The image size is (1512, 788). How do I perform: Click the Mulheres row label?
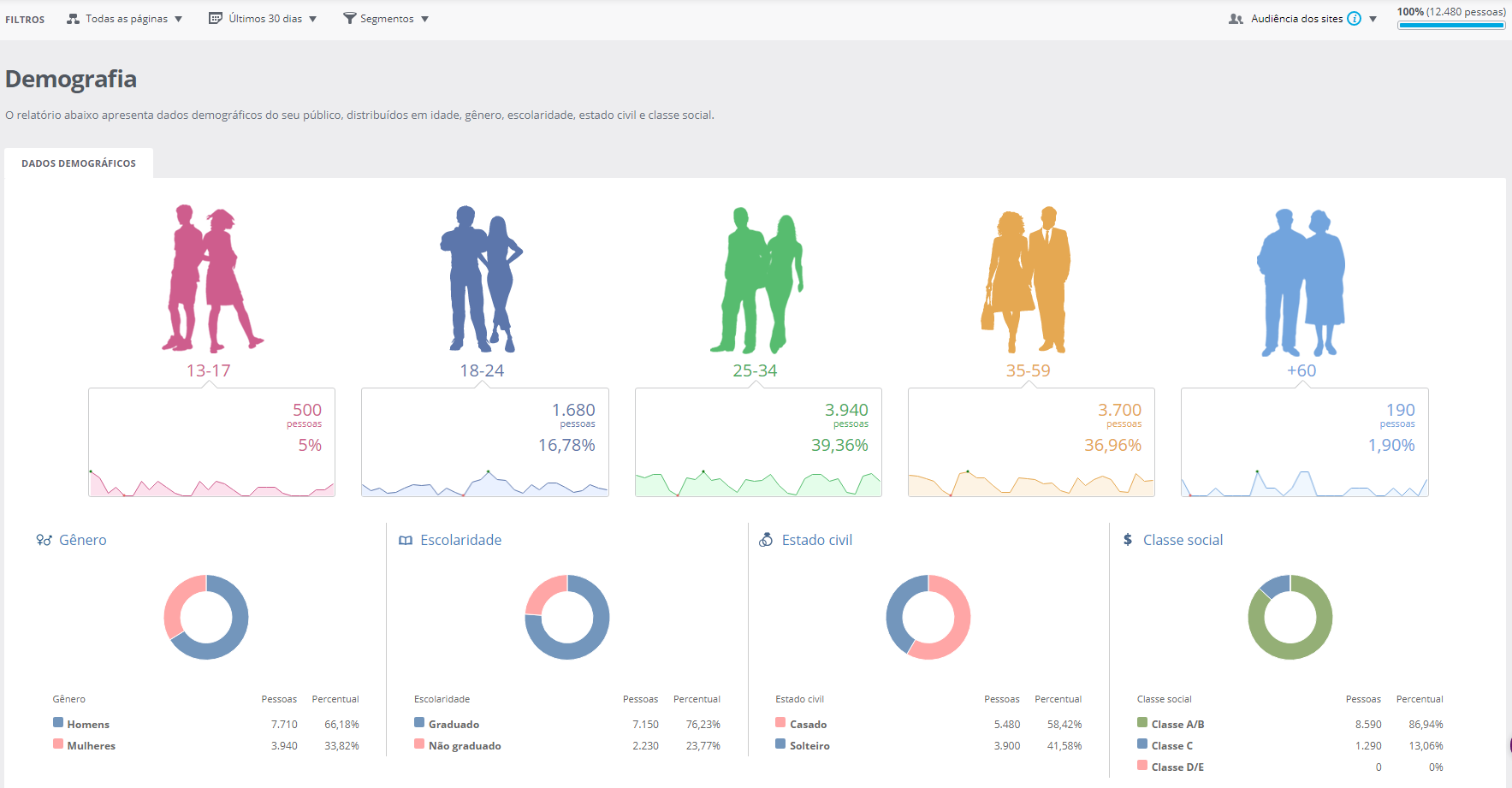coord(92,745)
